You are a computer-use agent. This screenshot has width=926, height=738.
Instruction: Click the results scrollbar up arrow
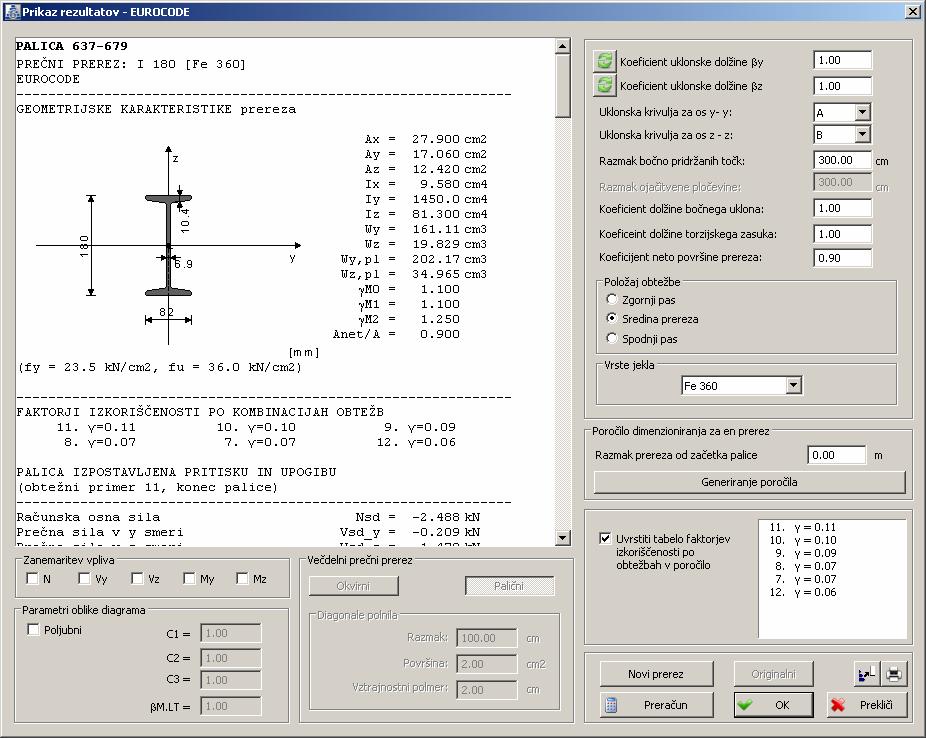click(x=562, y=46)
